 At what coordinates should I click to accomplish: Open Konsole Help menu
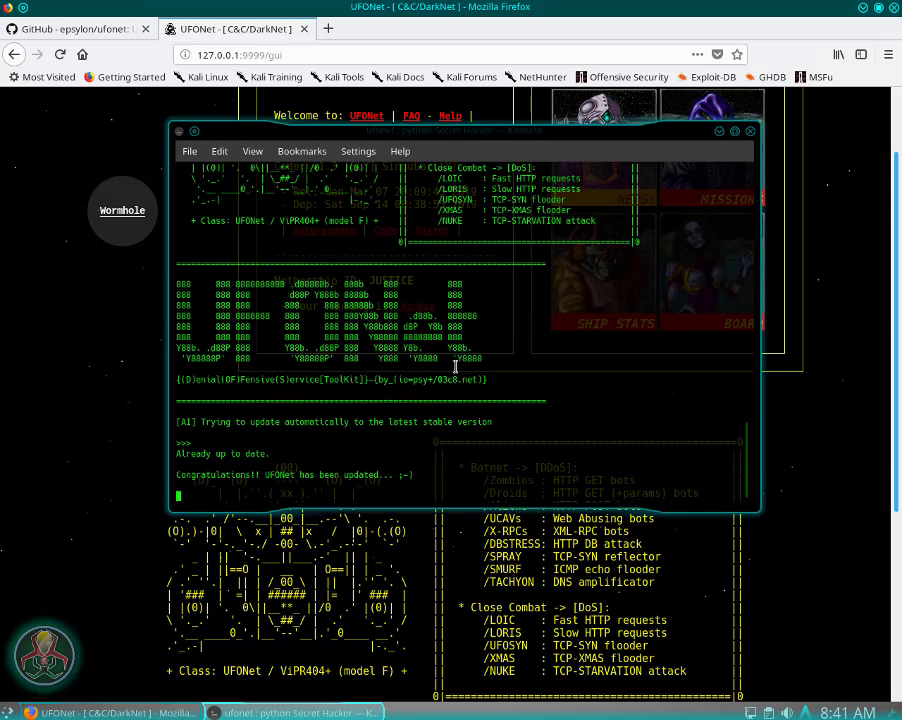coord(400,151)
